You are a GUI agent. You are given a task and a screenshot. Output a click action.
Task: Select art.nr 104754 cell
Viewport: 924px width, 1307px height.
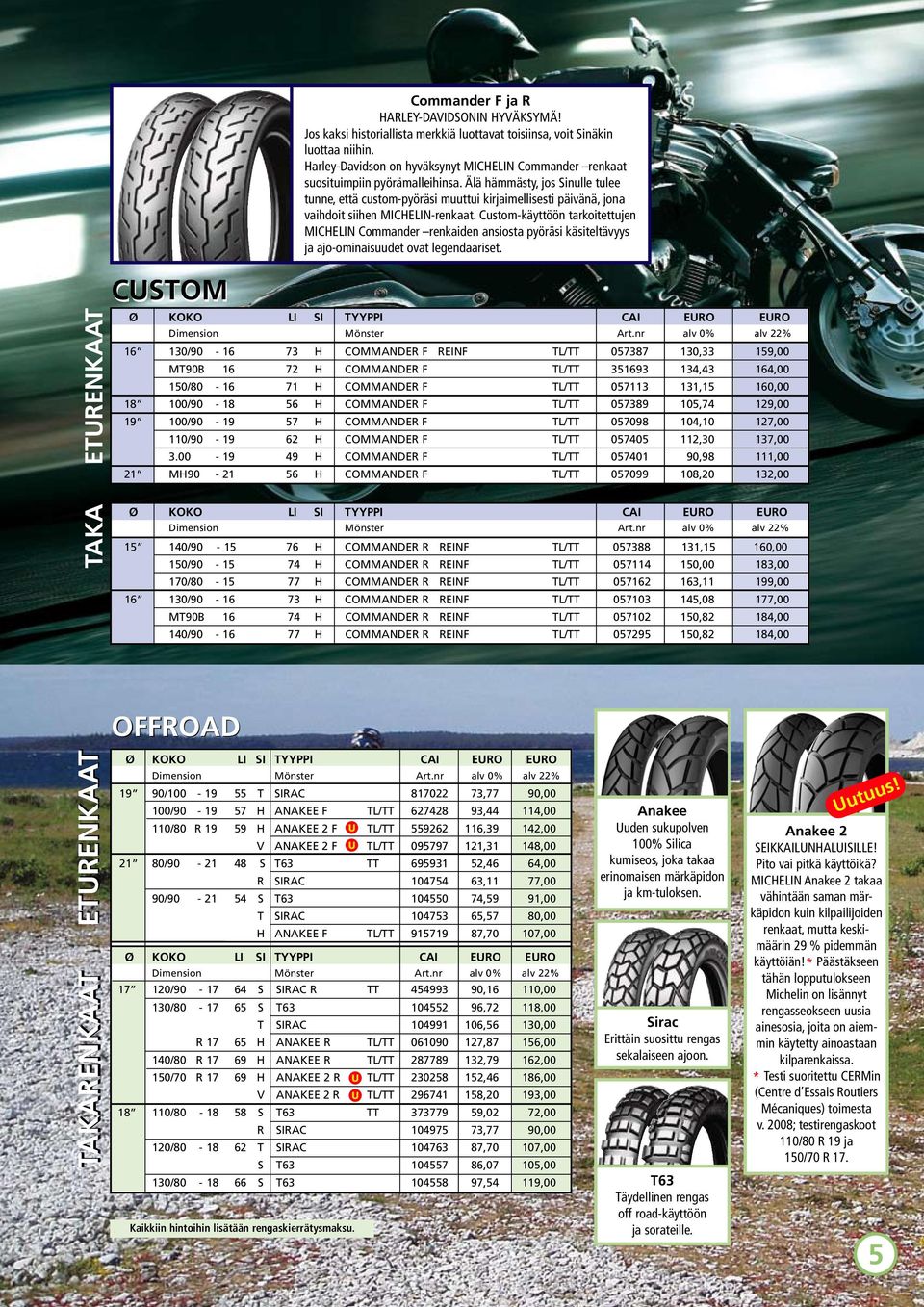pos(429,882)
